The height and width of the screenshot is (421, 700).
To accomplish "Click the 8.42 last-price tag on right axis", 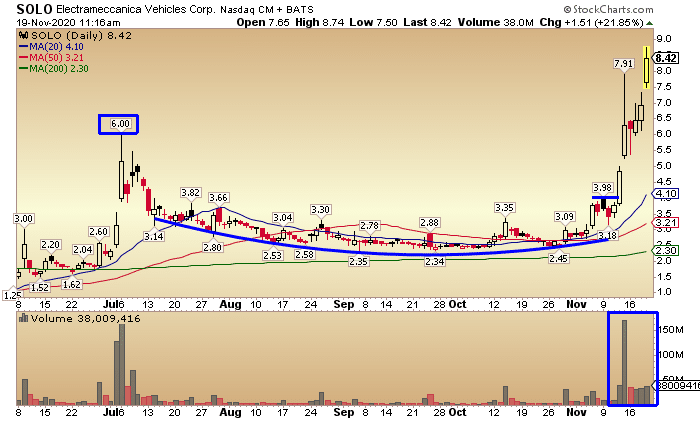I will coord(665,58).
